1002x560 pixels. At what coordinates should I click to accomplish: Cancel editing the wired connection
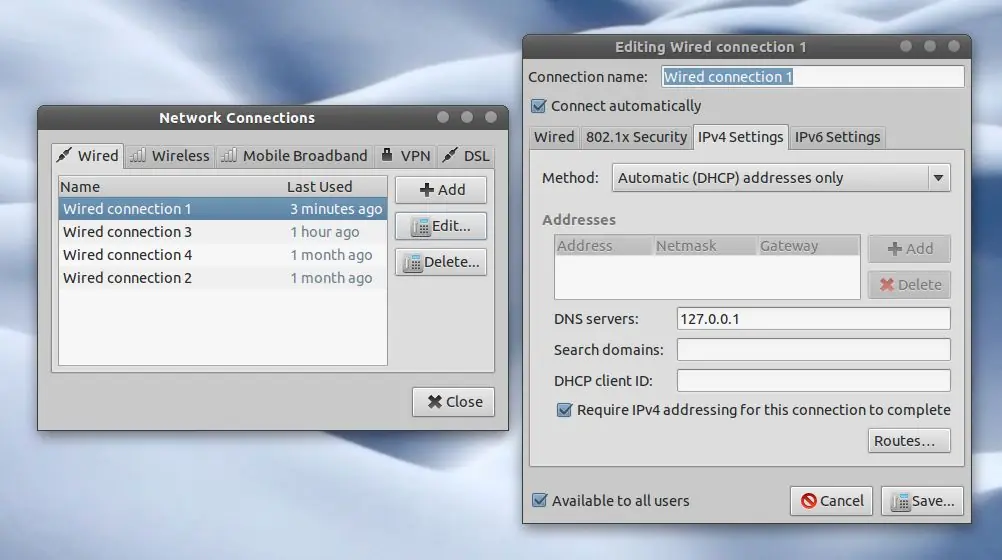coord(831,501)
